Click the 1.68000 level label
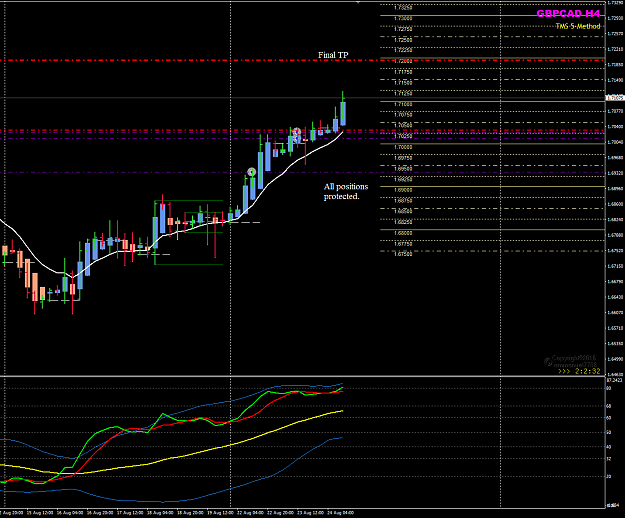Image resolution: width=625 pixels, height=518 pixels. [x=403, y=233]
